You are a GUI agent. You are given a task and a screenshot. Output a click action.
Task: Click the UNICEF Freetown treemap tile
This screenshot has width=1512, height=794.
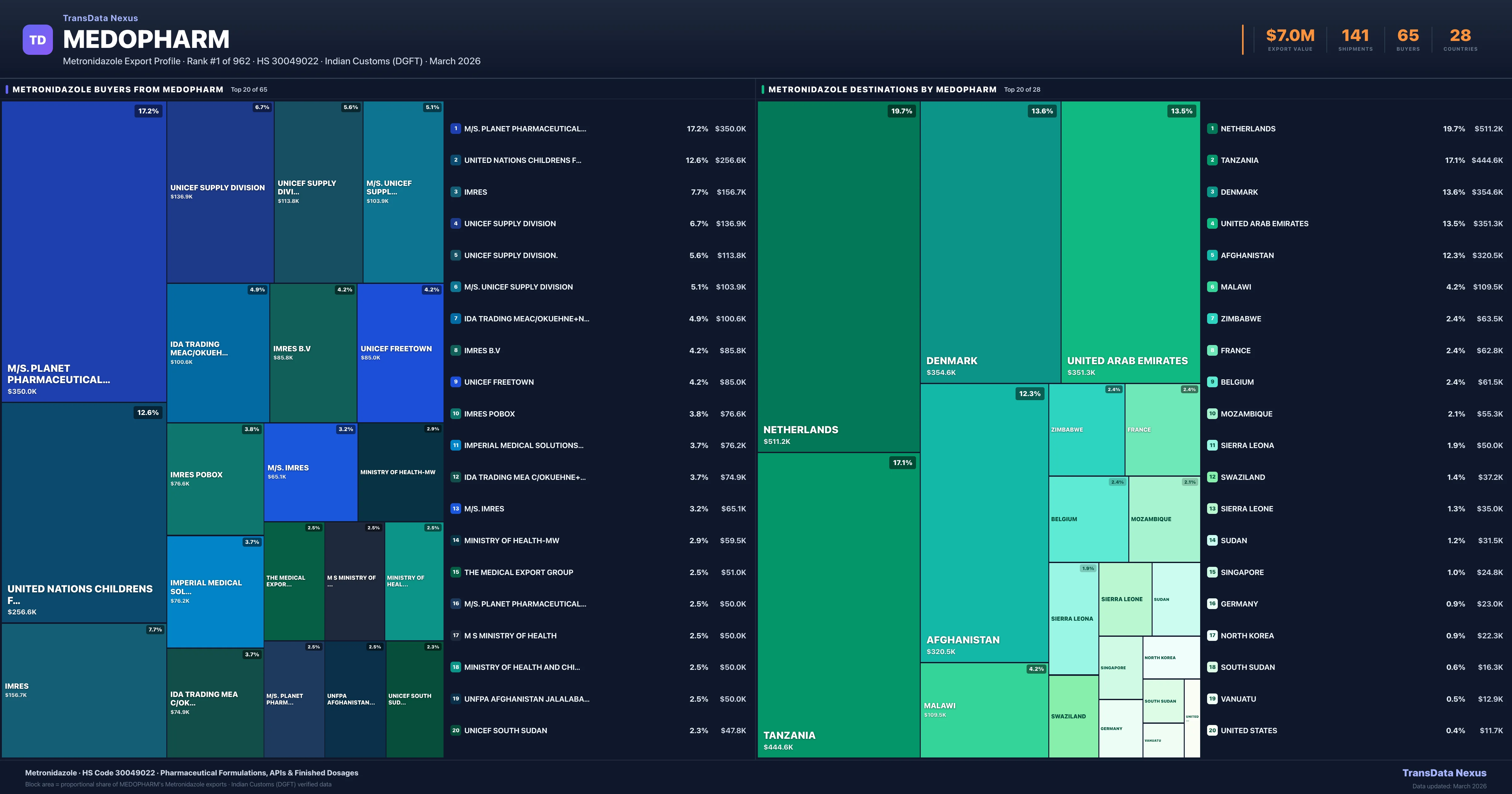(400, 352)
